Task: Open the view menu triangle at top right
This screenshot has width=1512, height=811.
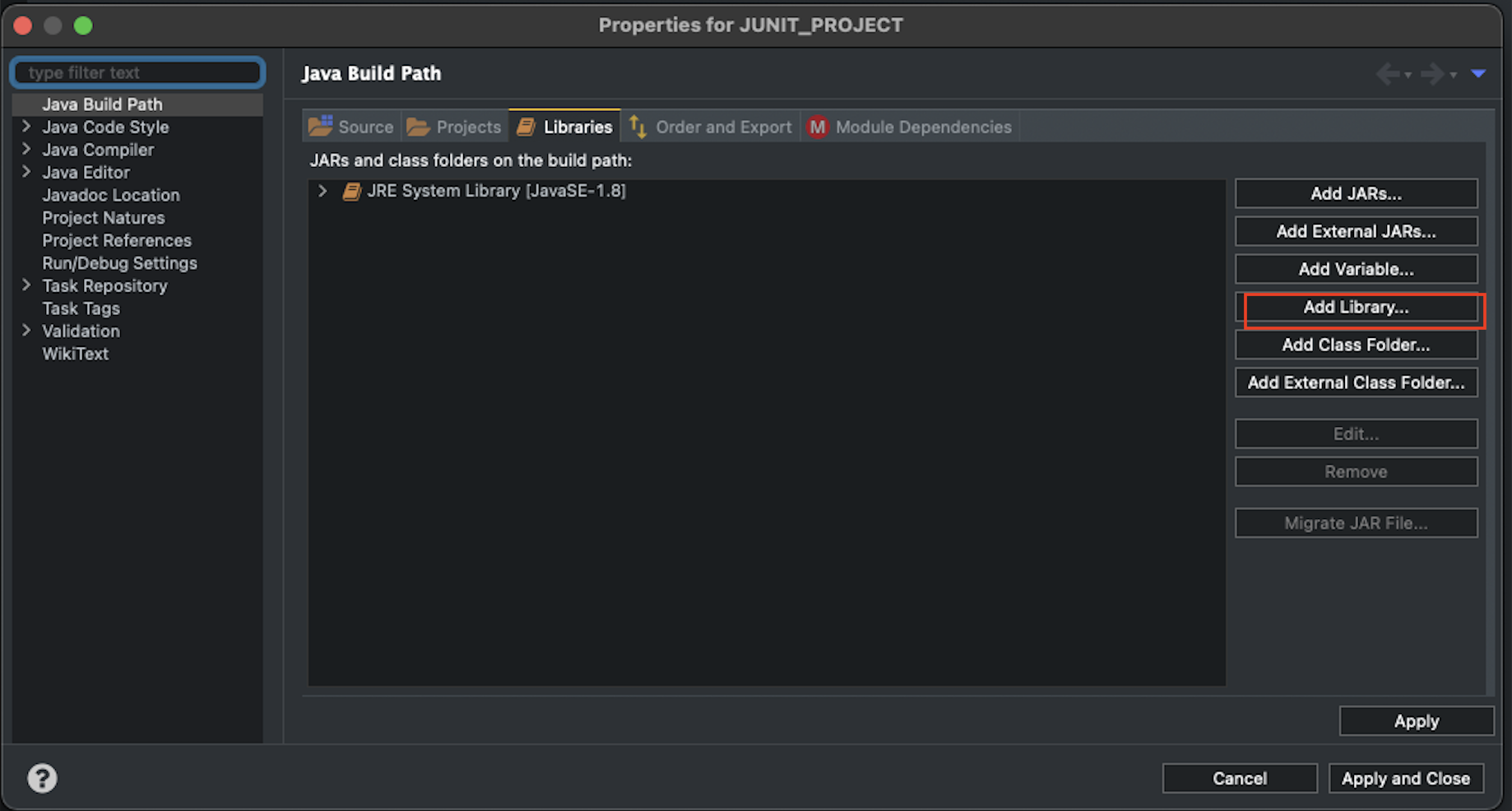Action: point(1481,72)
